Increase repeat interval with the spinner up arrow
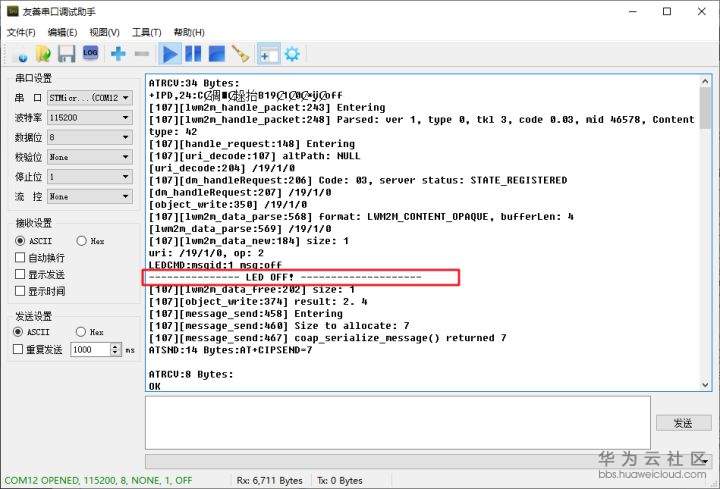This screenshot has height=489, width=720. click(116, 346)
